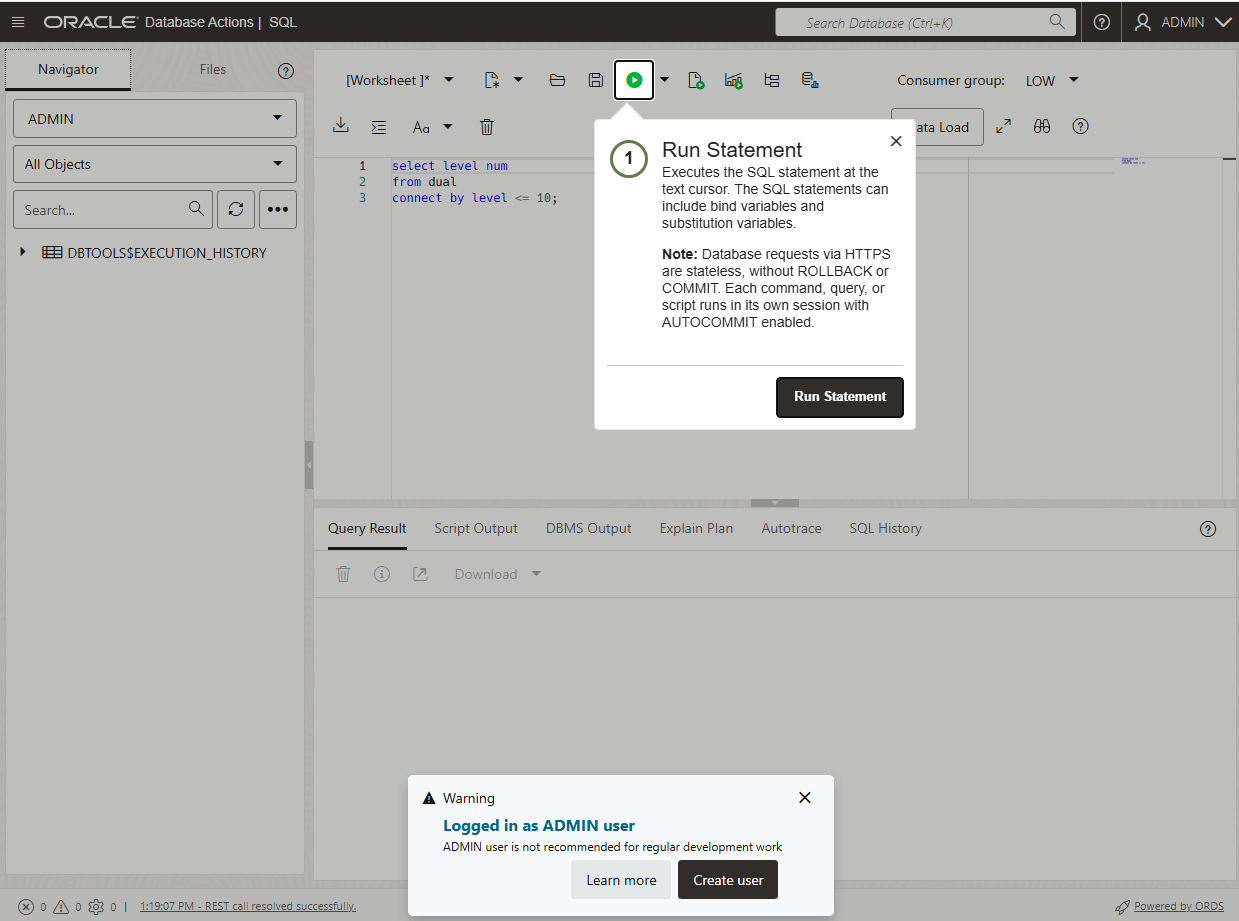Expand the Run Statement dropdown arrow
The height and width of the screenshot is (921, 1239).
664,80
